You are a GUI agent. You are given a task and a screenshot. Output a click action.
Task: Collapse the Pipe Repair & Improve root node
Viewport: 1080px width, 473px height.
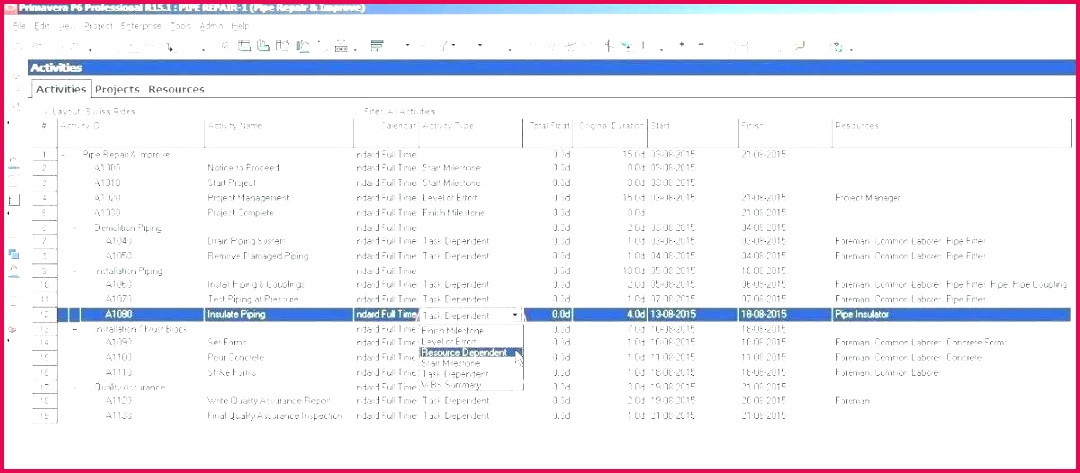[64, 155]
